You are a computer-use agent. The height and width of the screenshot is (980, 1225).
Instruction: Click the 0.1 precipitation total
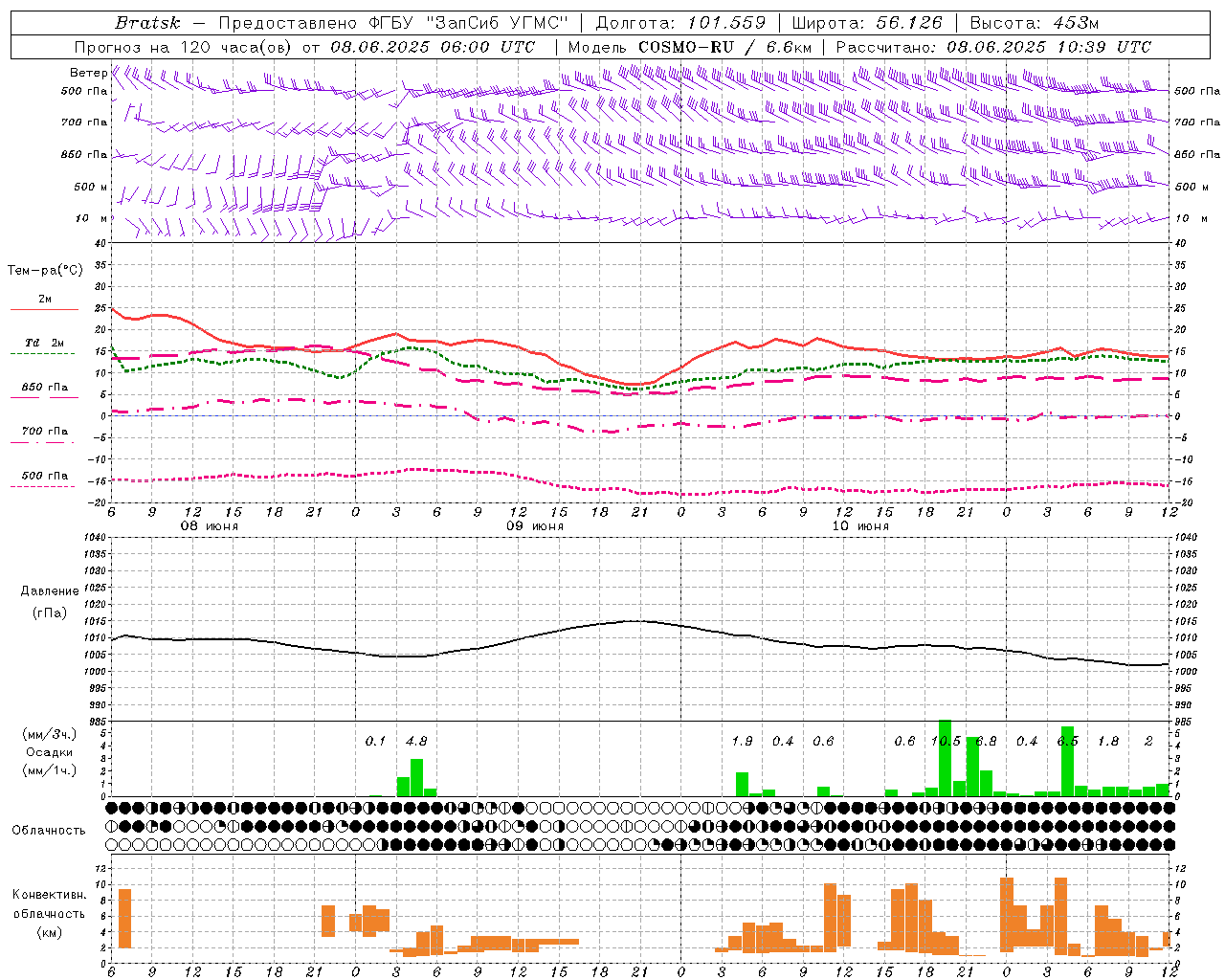coord(375,742)
